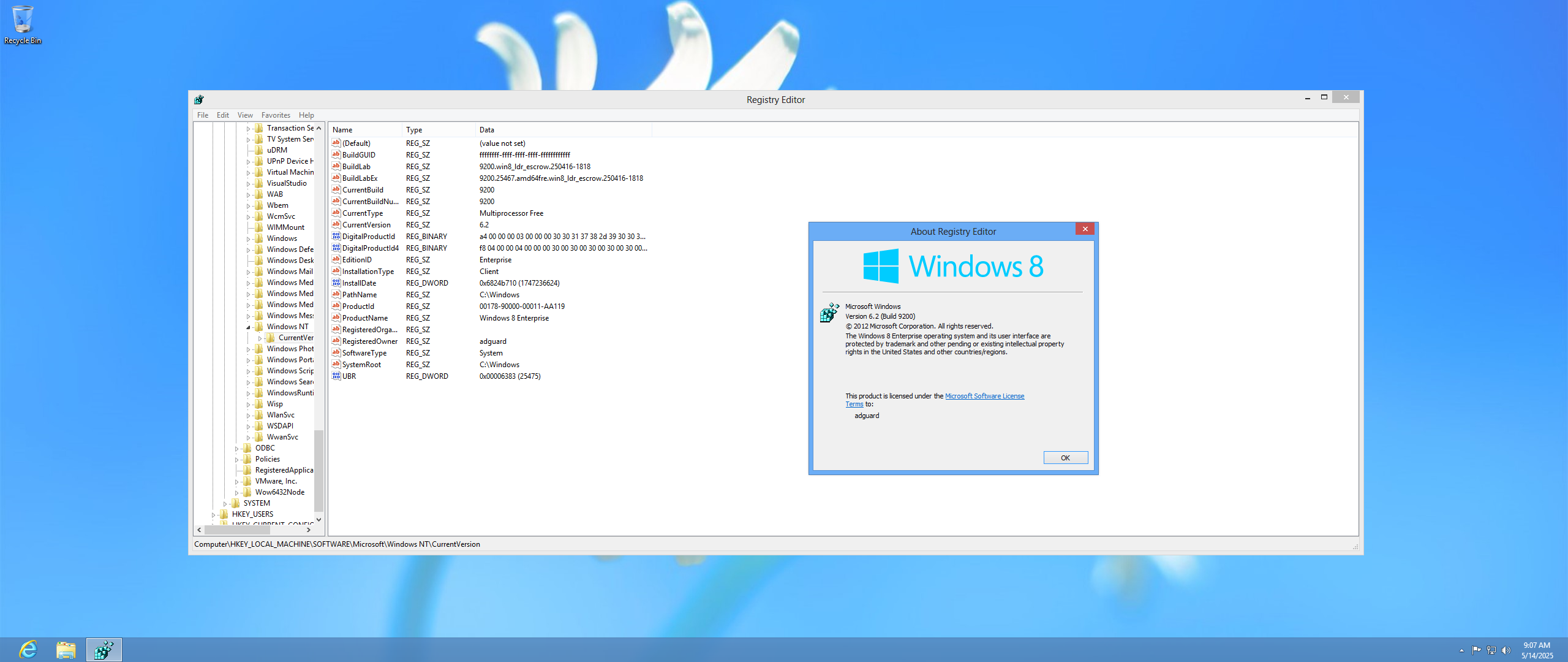This screenshot has width=1568, height=662.
Task: Open the Edit menu
Action: tap(223, 115)
